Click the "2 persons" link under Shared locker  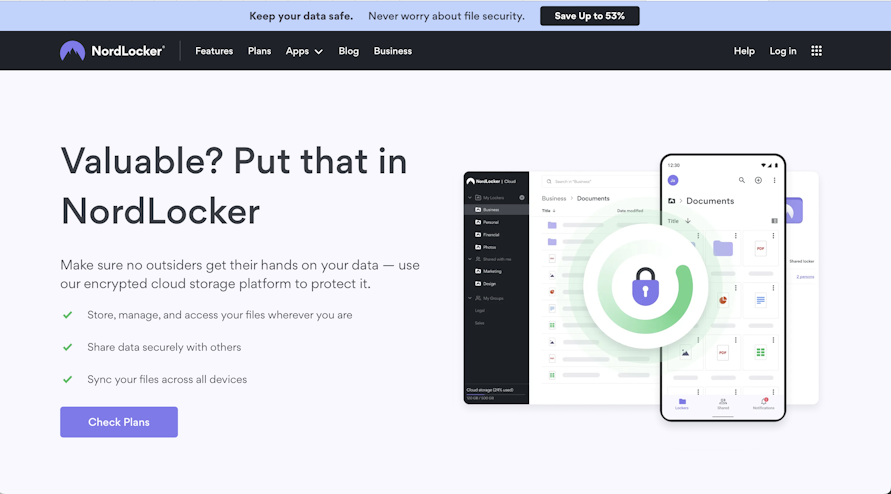(x=805, y=277)
